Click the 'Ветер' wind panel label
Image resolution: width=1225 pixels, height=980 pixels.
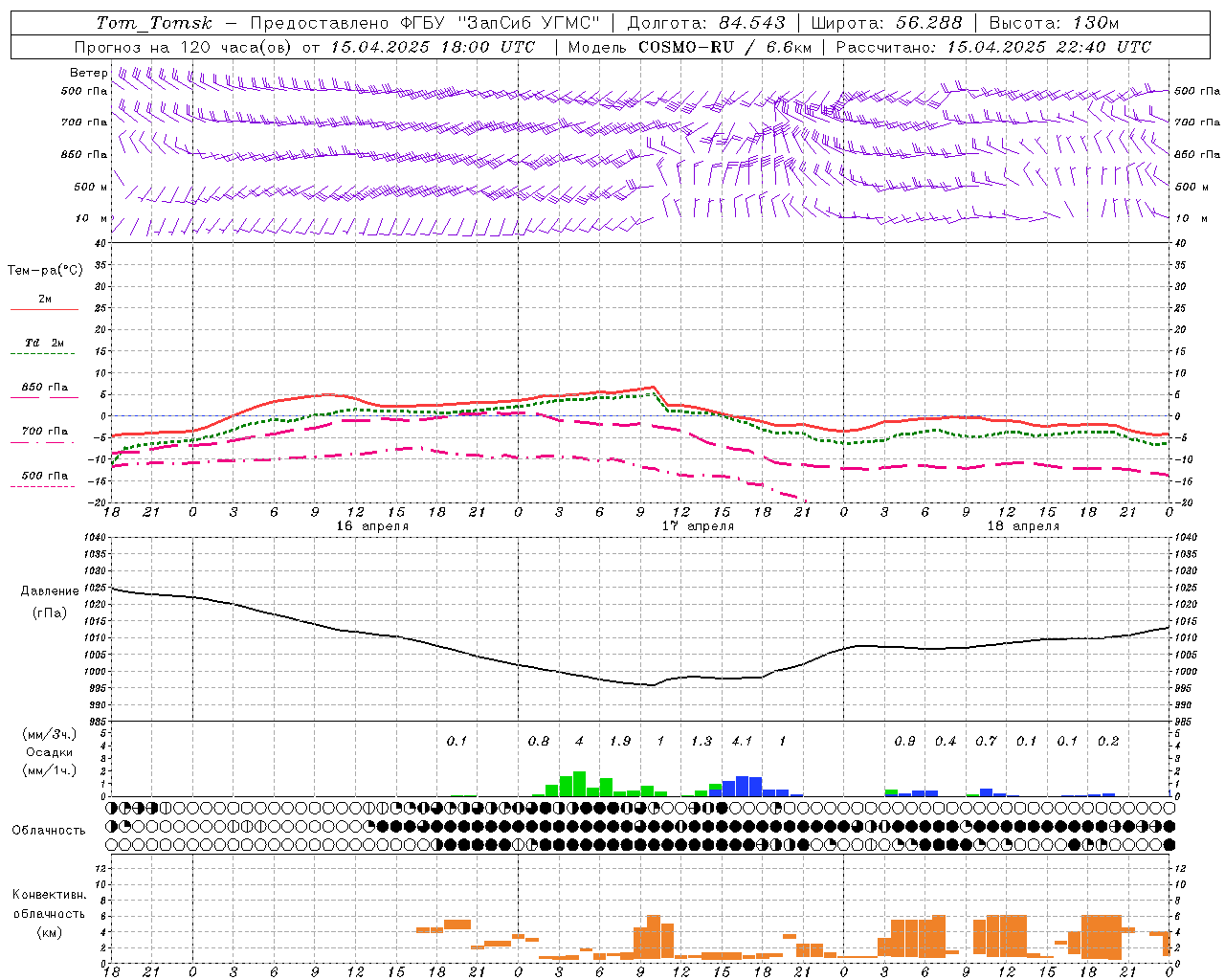pos(88,73)
